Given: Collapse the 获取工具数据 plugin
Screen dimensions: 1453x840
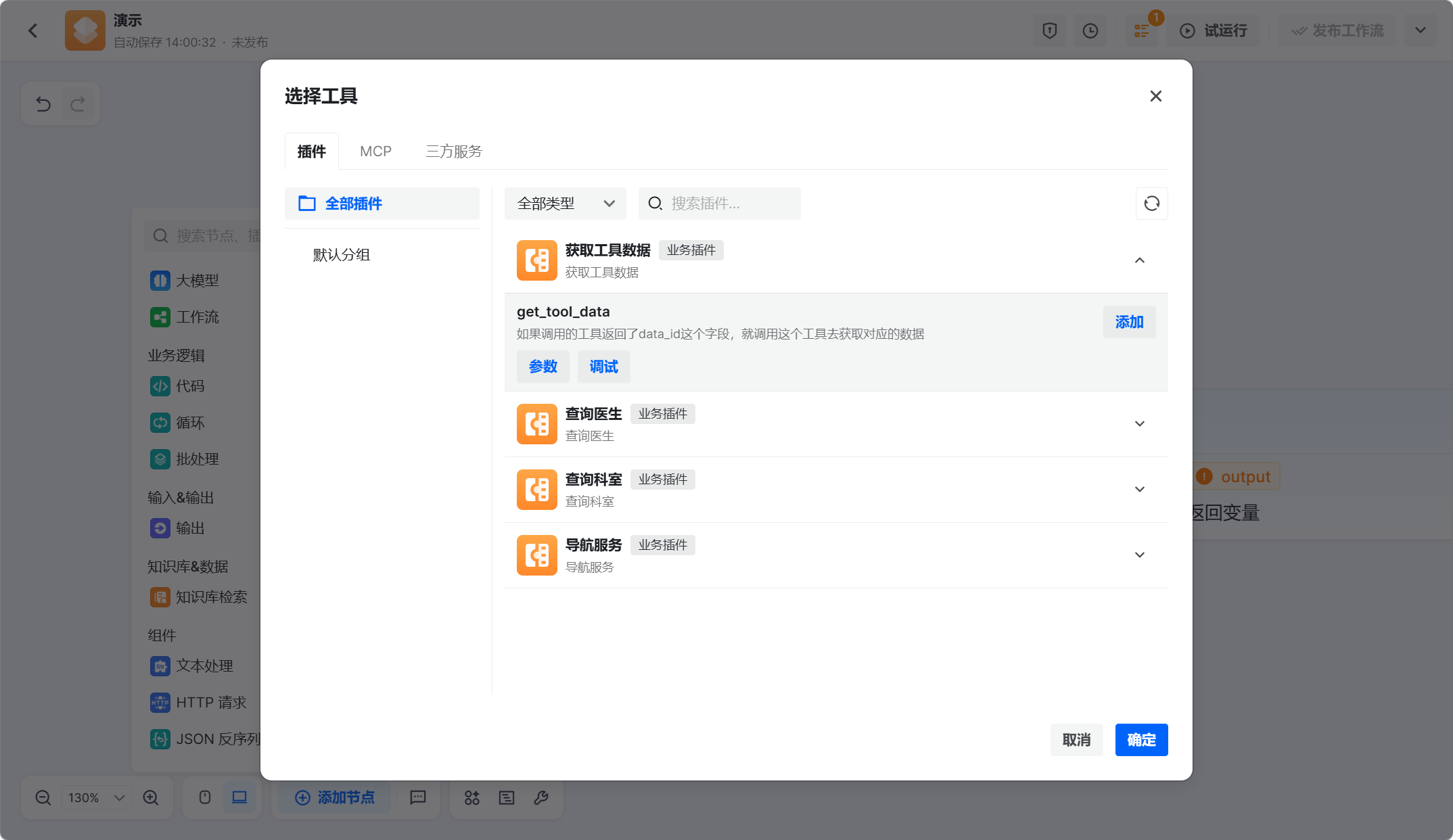Looking at the screenshot, I should pos(1140,260).
